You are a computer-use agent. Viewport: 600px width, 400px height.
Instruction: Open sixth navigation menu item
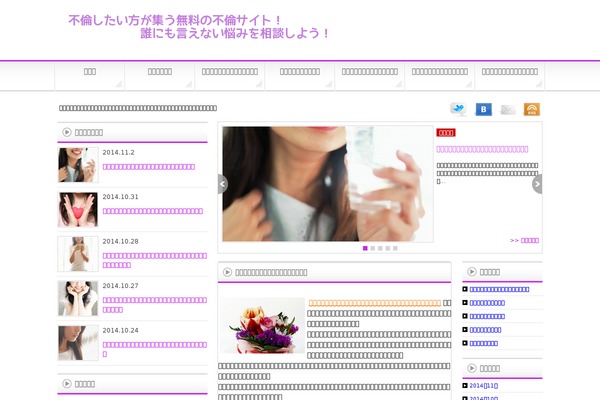[440, 76]
